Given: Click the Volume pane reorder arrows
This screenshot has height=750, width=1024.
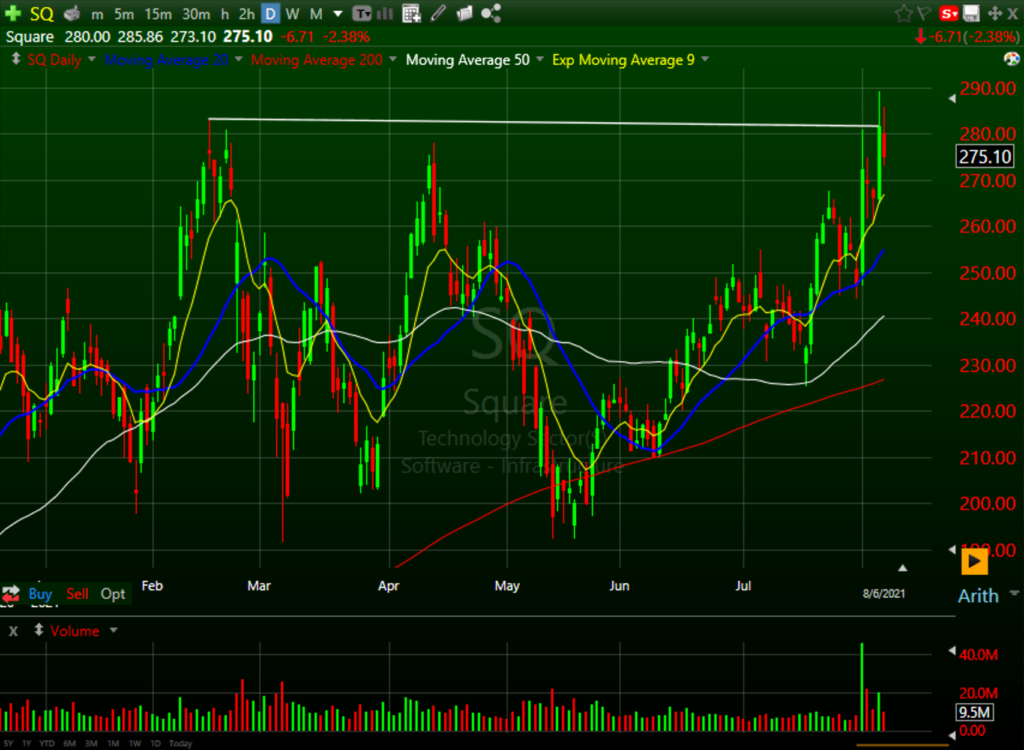Looking at the screenshot, I should [x=39, y=630].
